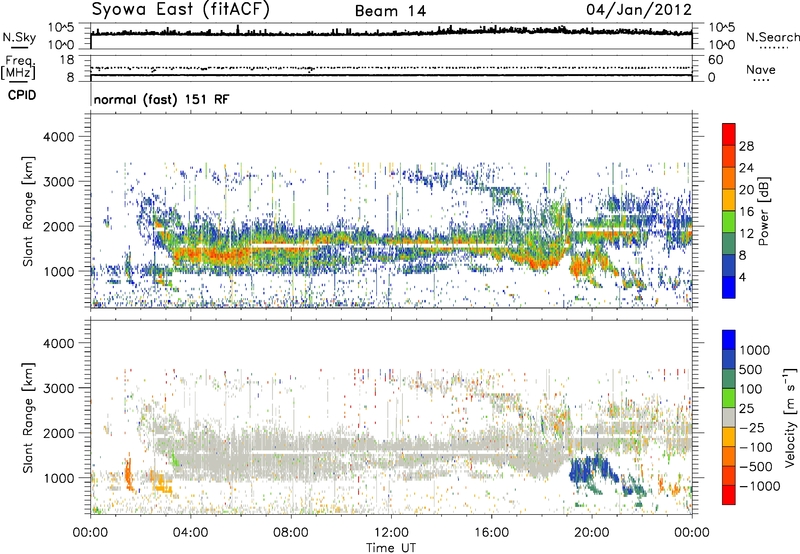Click the date '04/Jan/2012'
800x554 pixels.
pos(639,10)
